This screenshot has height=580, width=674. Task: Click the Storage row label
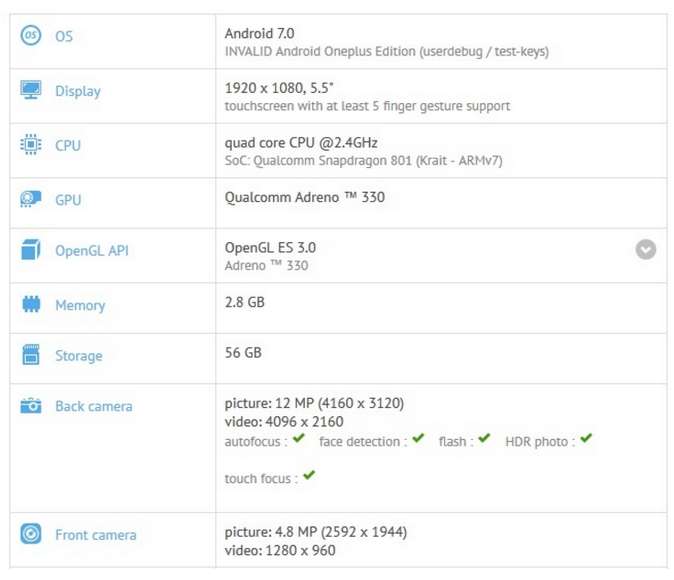(x=79, y=356)
